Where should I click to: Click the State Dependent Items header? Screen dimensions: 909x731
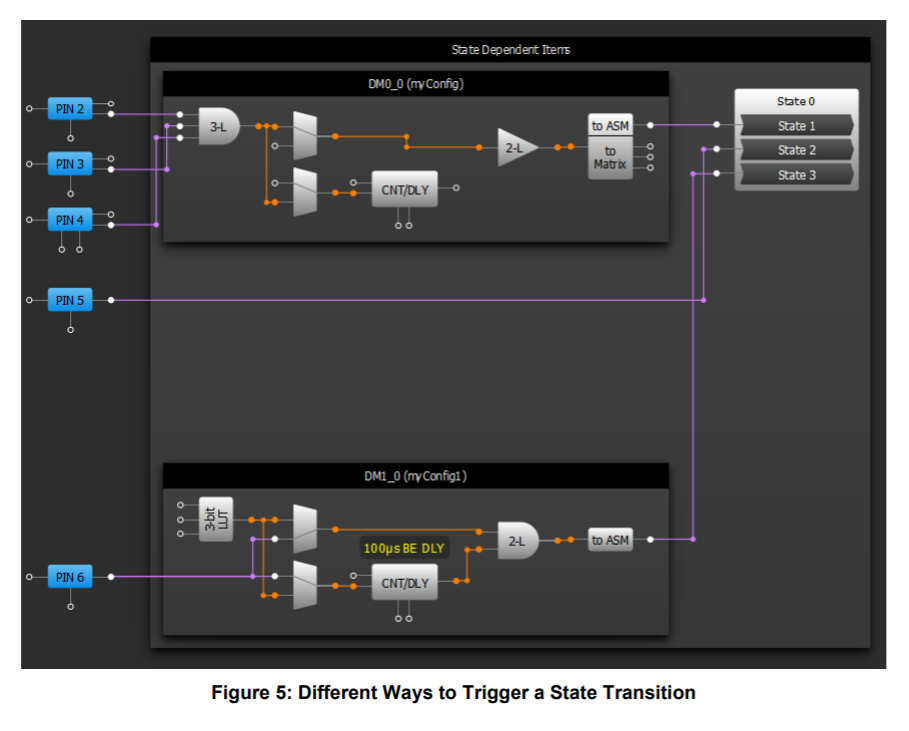(x=510, y=50)
